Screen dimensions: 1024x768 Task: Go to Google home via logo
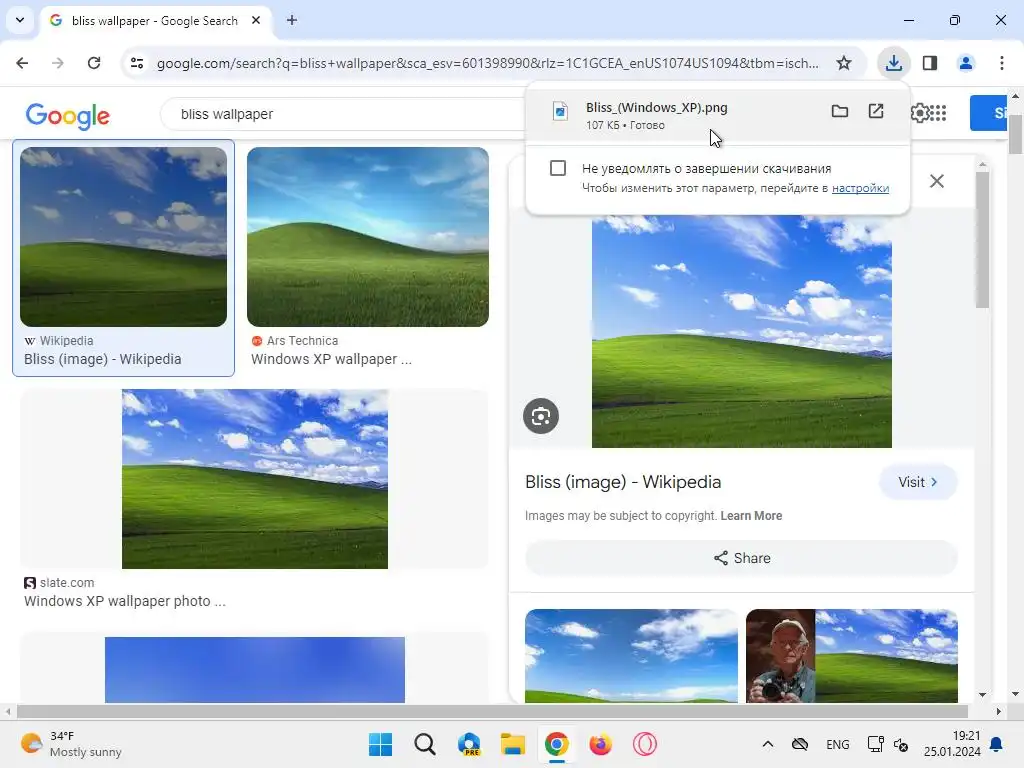coord(68,116)
